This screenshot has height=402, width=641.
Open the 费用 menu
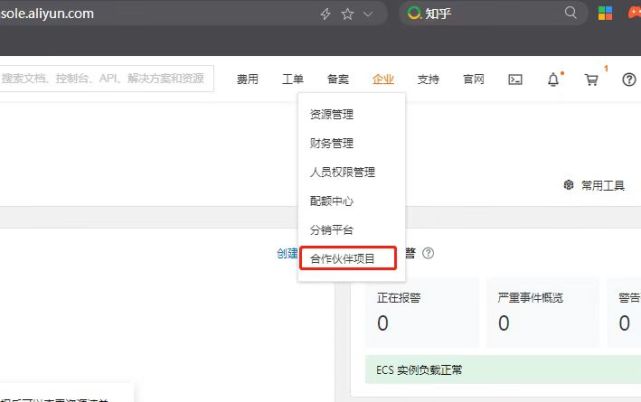(x=248, y=79)
